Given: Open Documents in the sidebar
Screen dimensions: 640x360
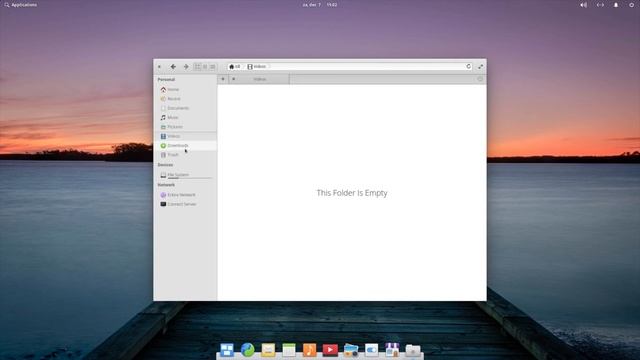Looking at the screenshot, I should pos(186,108).
